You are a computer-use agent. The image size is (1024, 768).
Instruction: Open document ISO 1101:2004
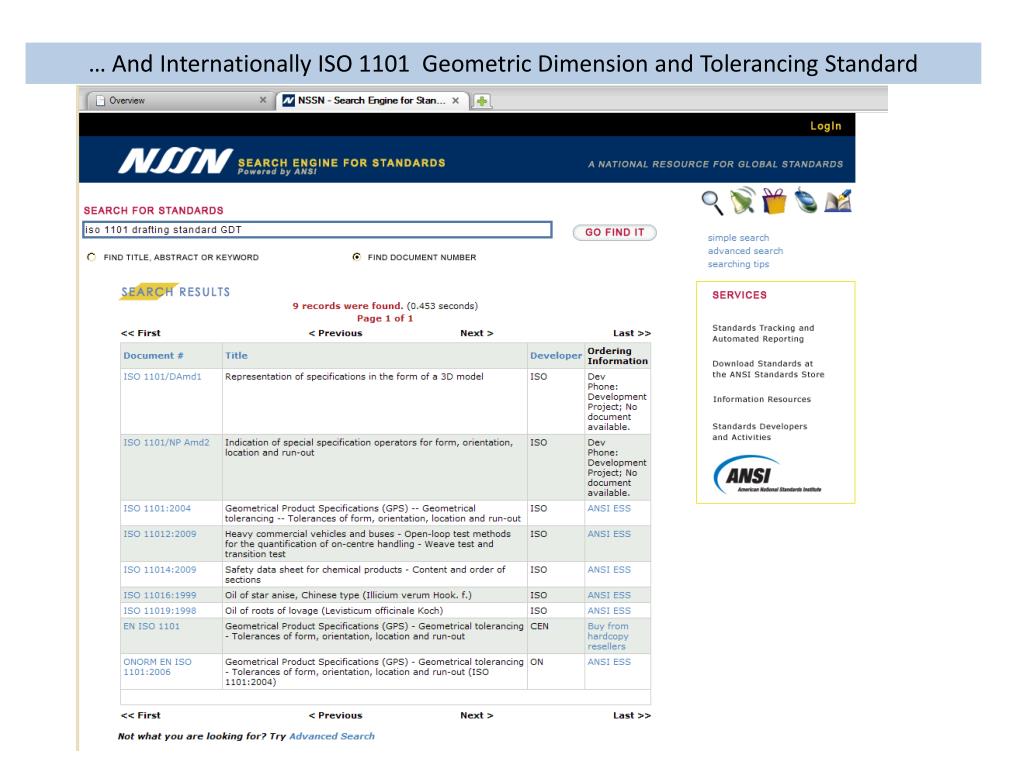(157, 509)
